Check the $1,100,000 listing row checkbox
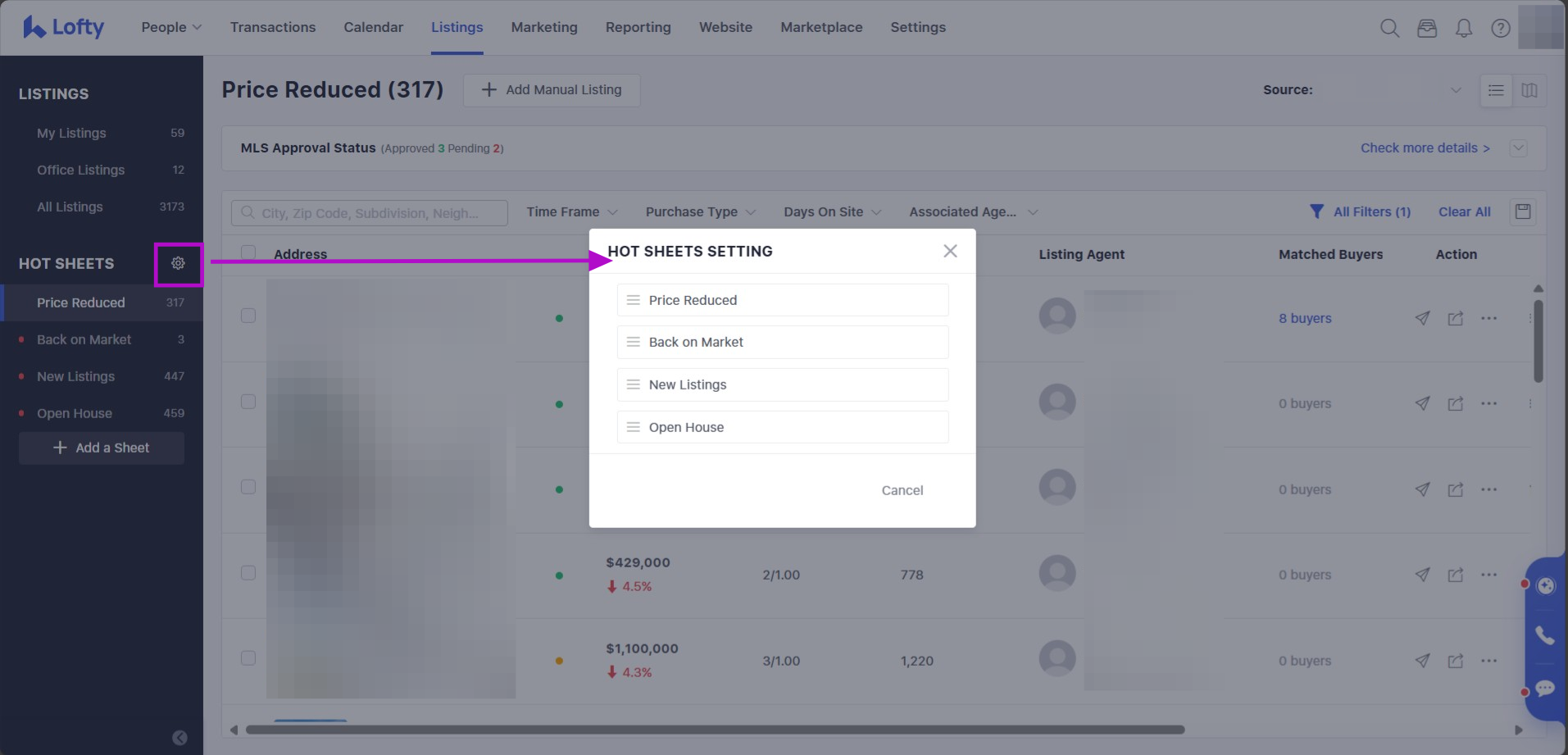 [x=248, y=658]
